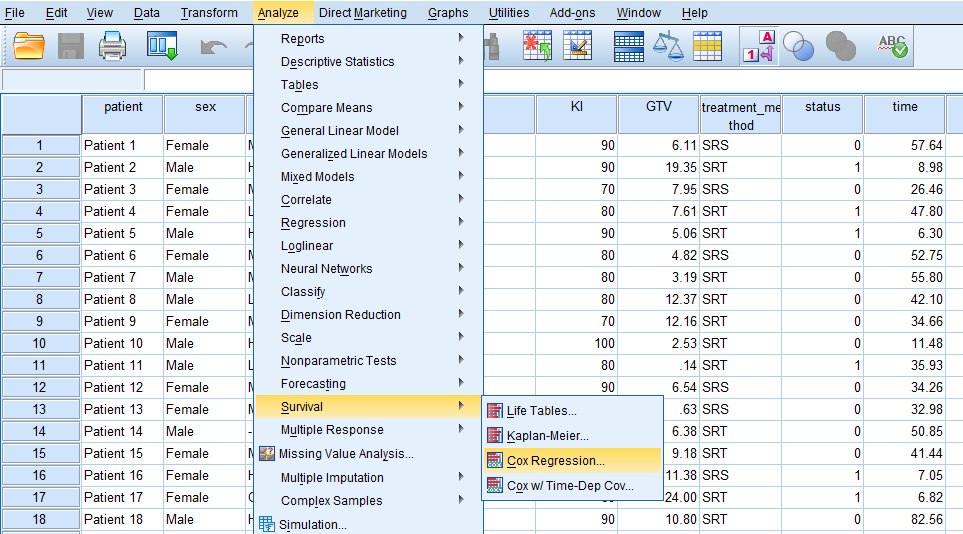Expand the Compare Means submenu
This screenshot has width=963, height=534.
tap(368, 108)
